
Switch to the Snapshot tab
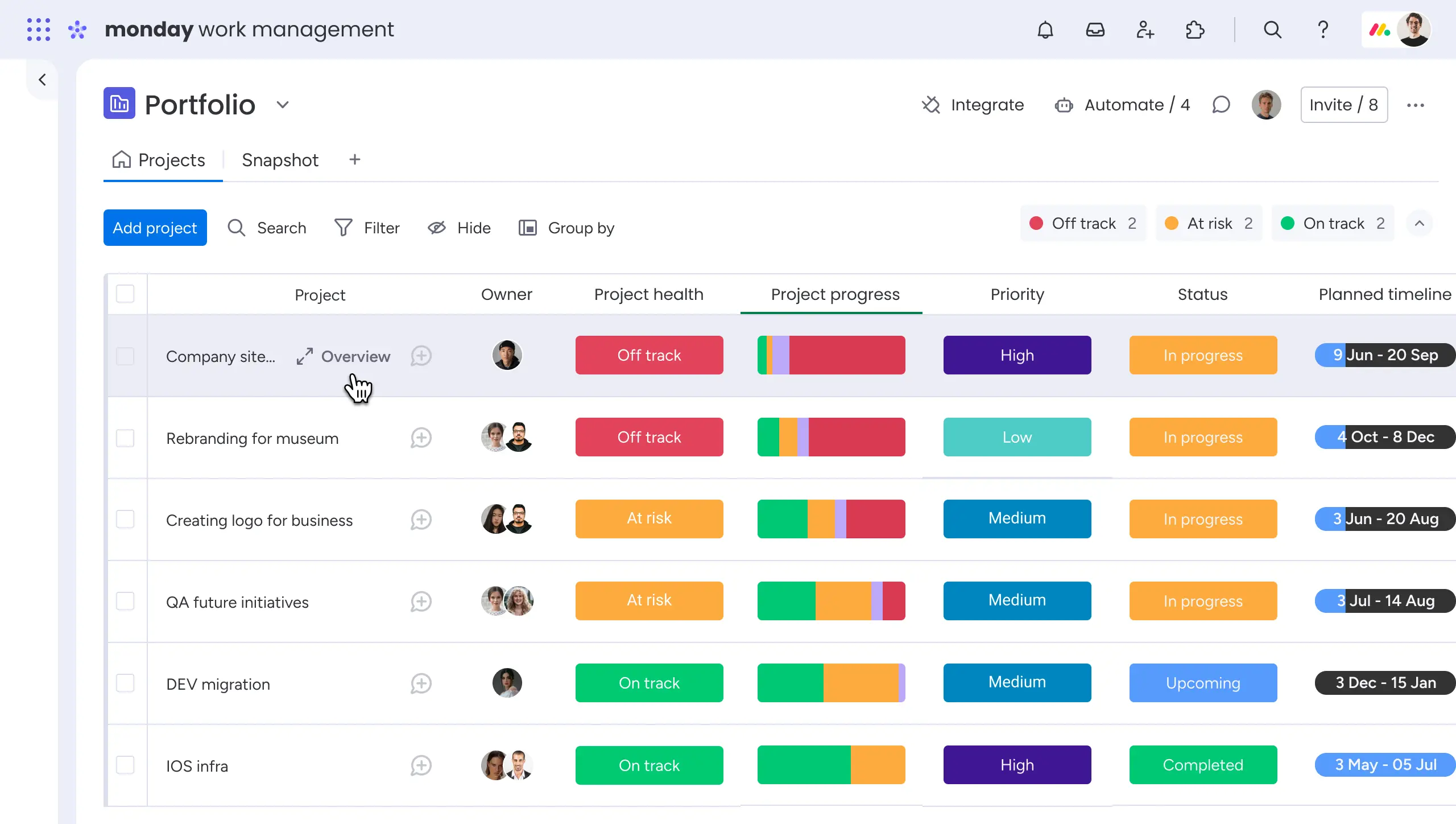pos(280,160)
